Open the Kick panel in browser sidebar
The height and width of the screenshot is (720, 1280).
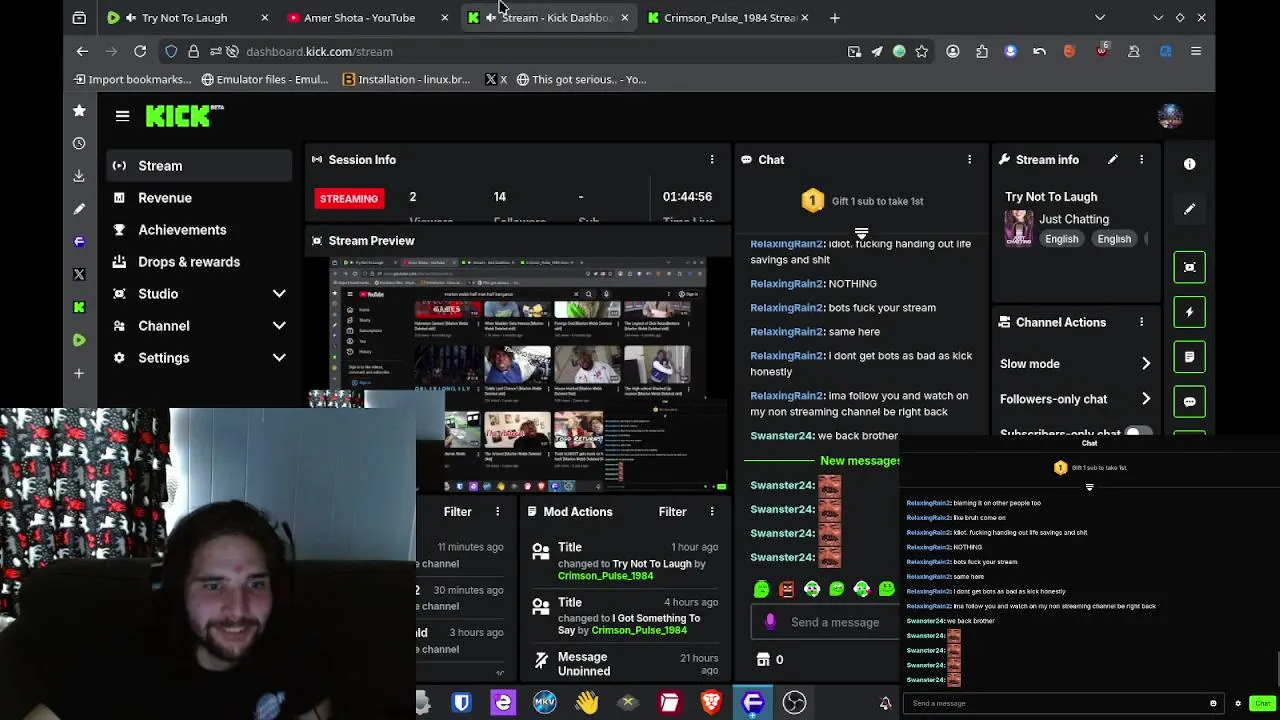(x=79, y=307)
